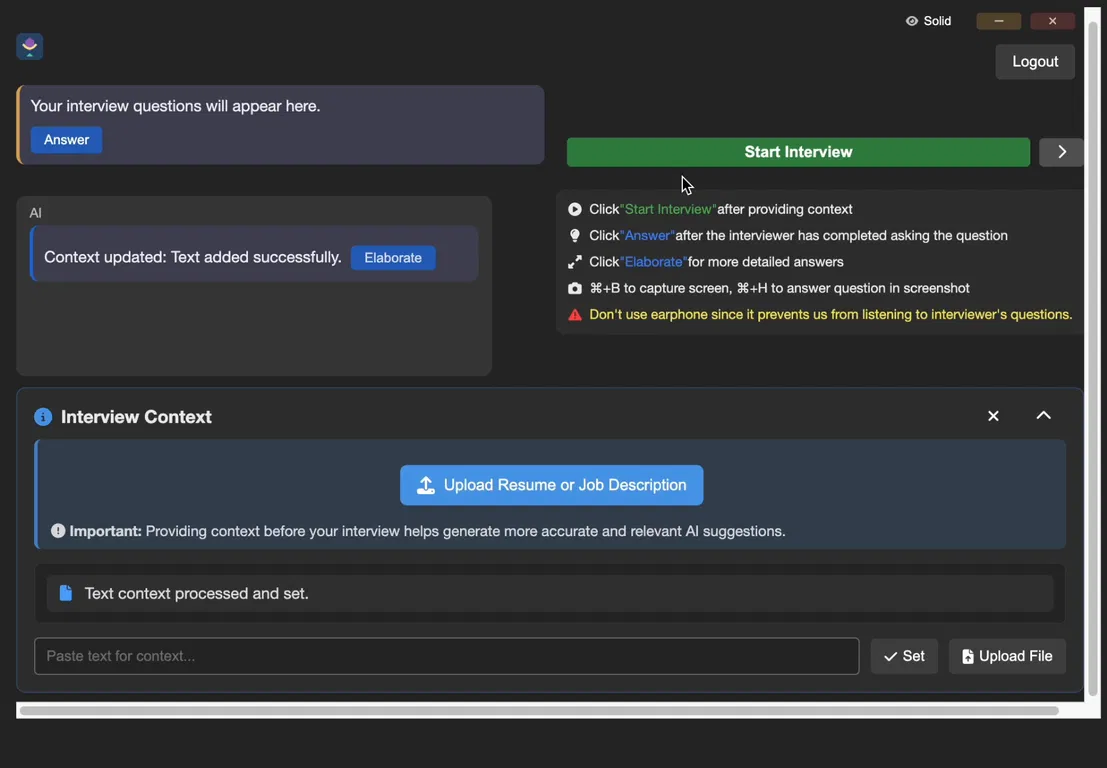Click the Interview Context heading
Image resolution: width=1107 pixels, height=768 pixels.
click(136, 416)
